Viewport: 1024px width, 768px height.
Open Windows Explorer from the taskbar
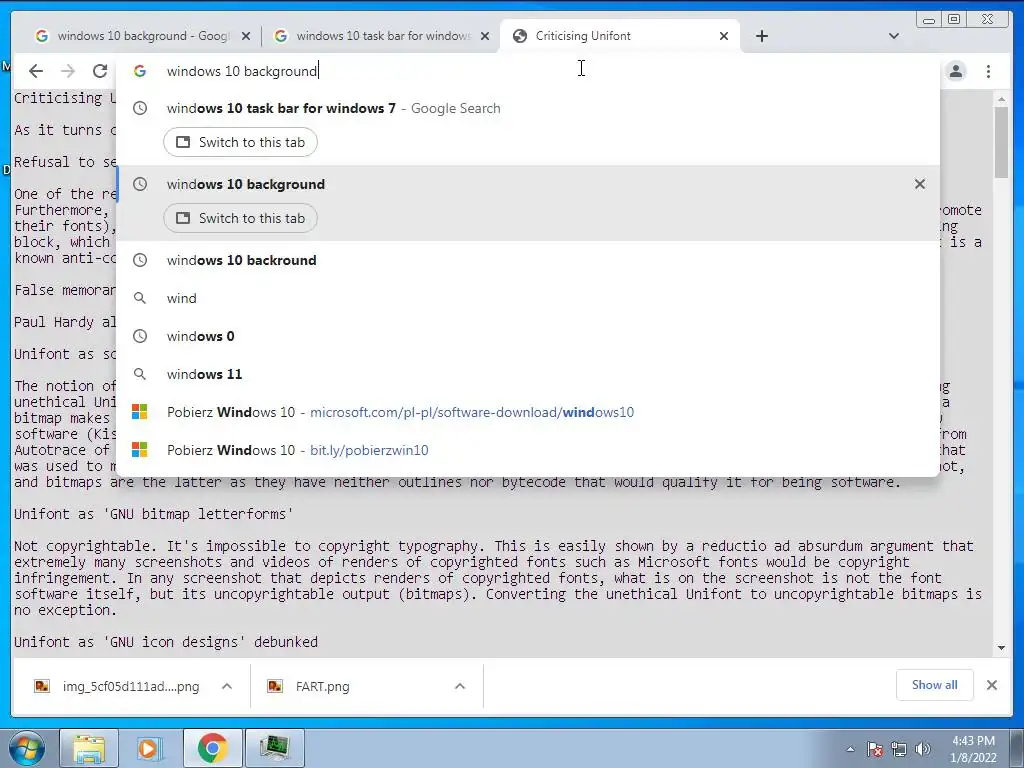coord(89,748)
